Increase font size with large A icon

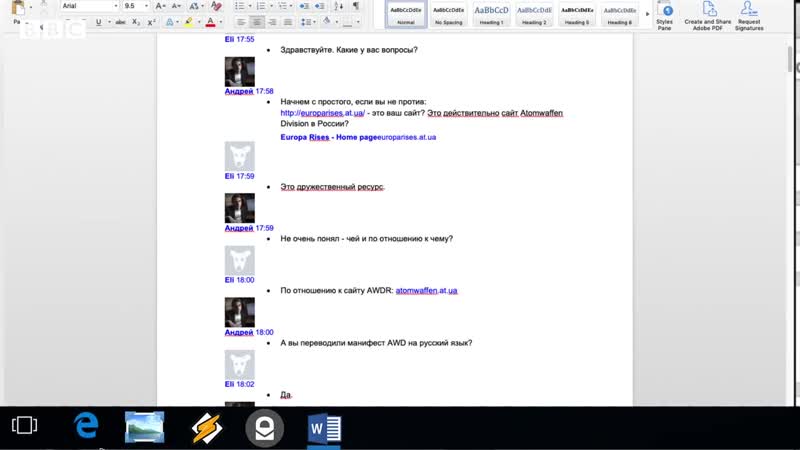pyautogui.click(x=160, y=6)
